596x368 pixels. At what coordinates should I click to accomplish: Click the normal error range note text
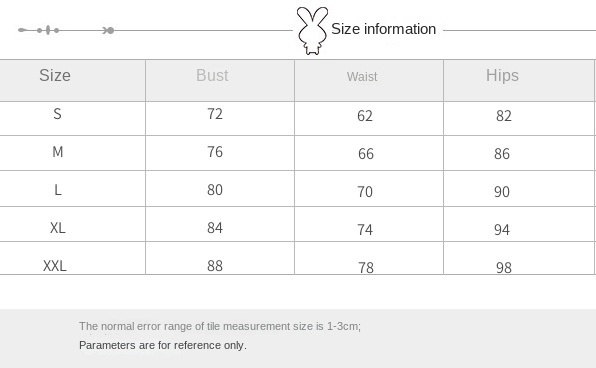tap(220, 326)
